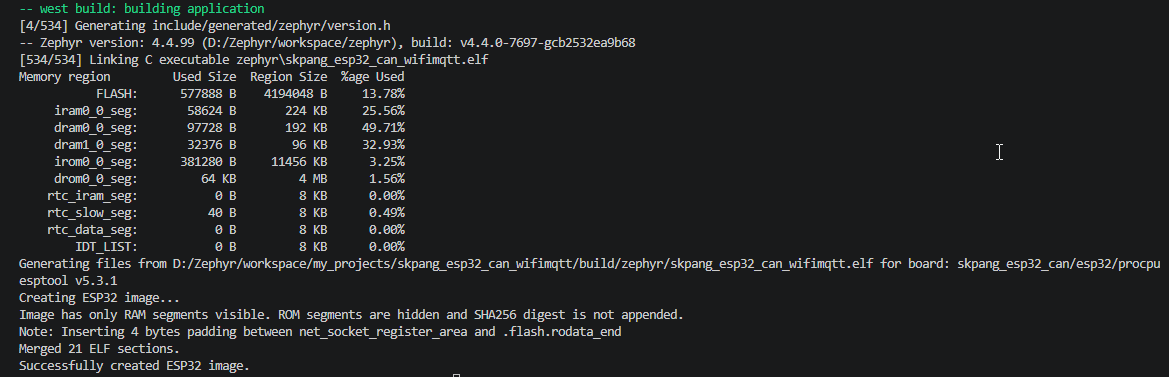
Task: Click the 'Used Size' column header
Action: click(x=205, y=77)
